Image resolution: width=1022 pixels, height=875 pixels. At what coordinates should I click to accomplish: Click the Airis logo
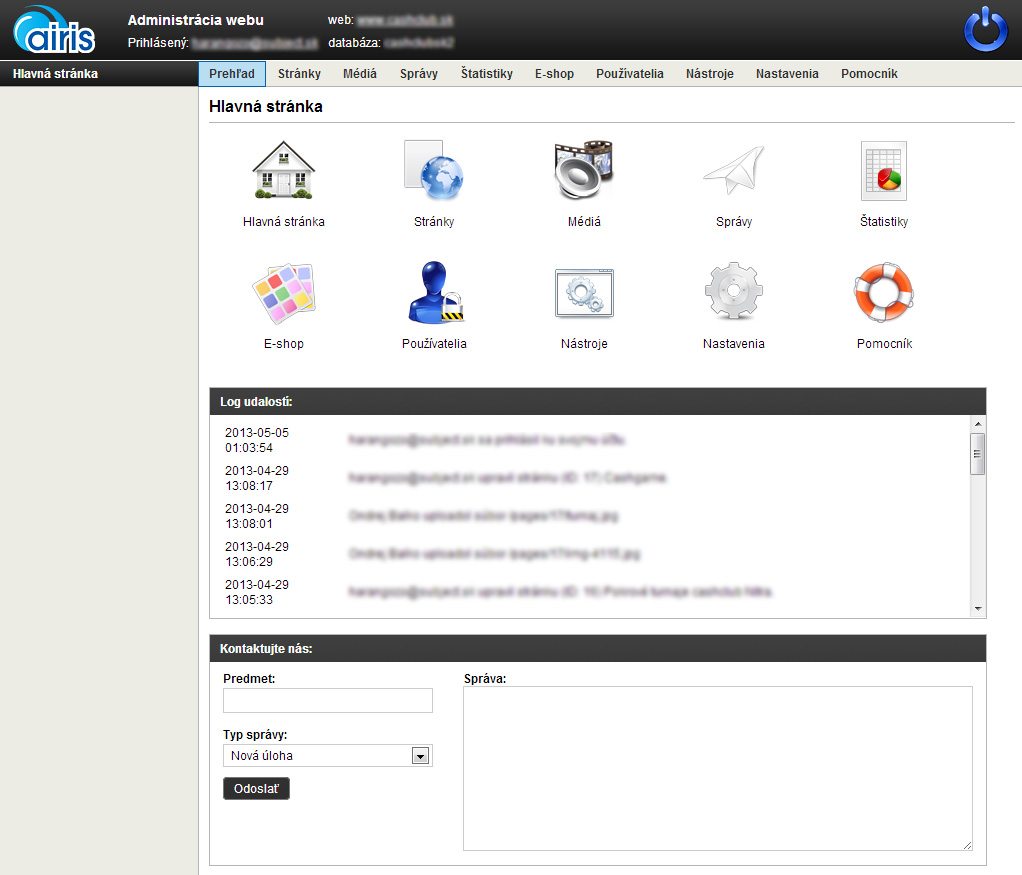(x=55, y=30)
